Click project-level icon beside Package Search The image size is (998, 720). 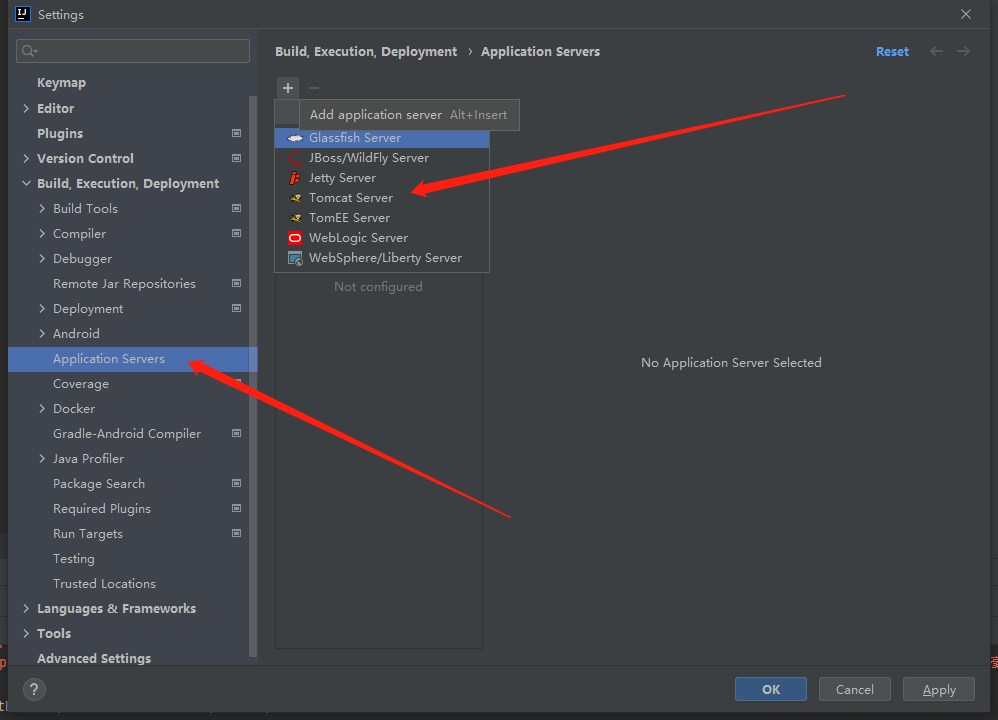[236, 483]
